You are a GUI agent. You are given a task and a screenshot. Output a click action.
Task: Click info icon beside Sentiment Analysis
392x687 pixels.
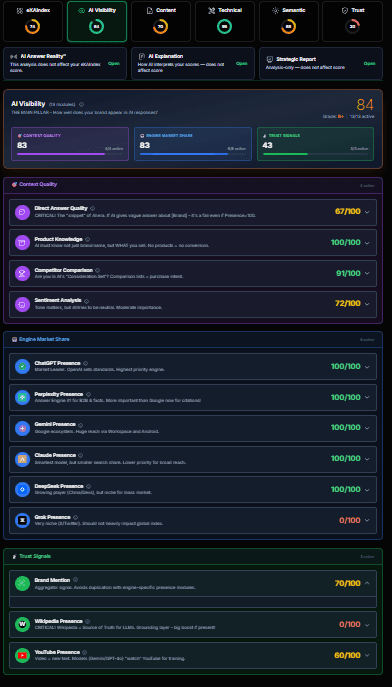click(86, 301)
